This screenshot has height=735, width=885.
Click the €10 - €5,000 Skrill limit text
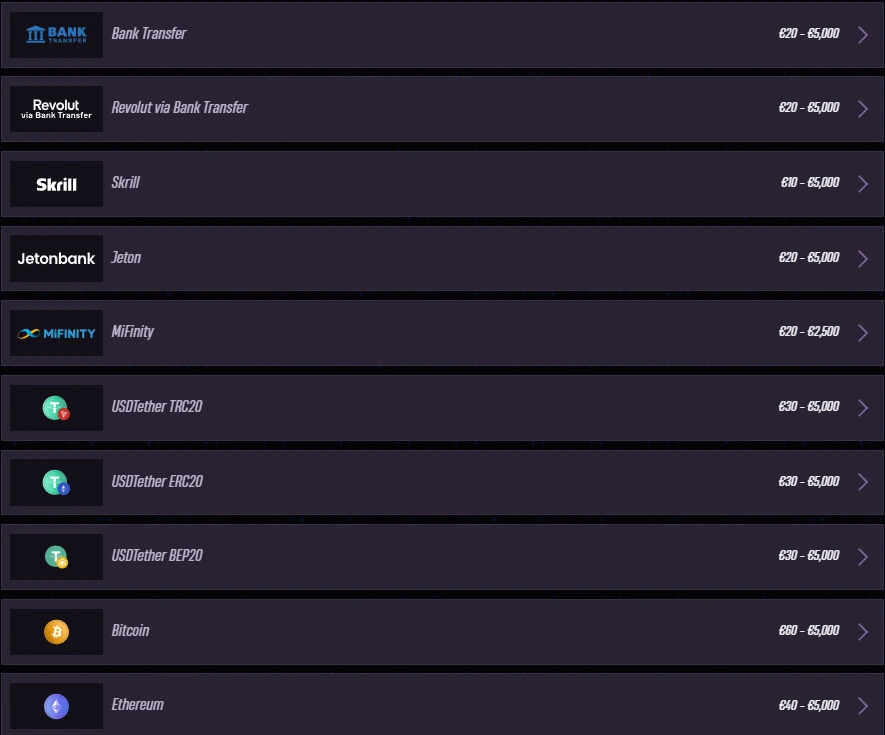809,183
